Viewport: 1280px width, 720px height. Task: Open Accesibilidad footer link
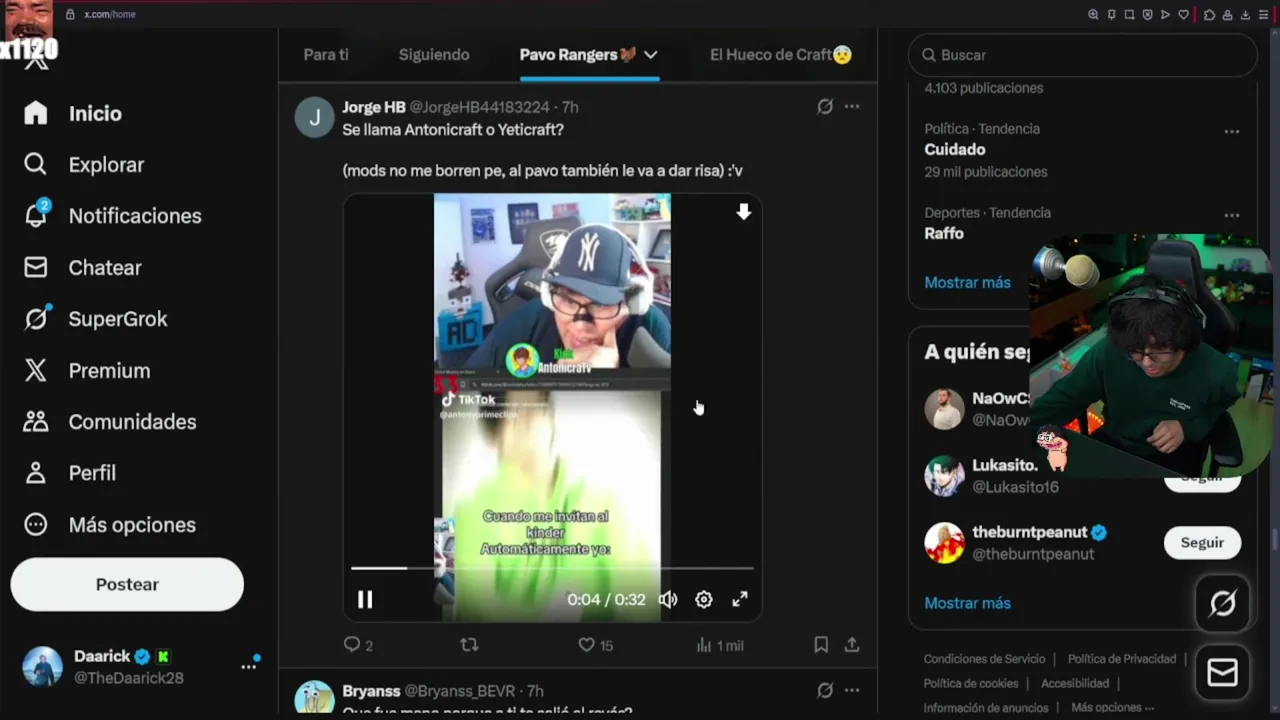click(x=1075, y=683)
